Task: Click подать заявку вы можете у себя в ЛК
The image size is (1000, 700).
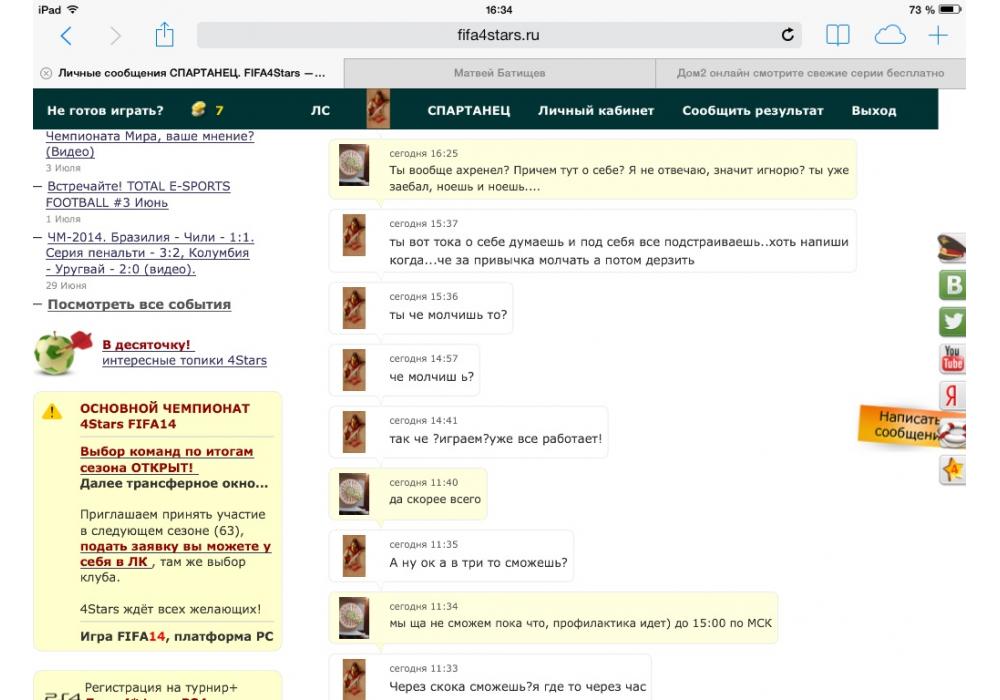Action: (175, 554)
